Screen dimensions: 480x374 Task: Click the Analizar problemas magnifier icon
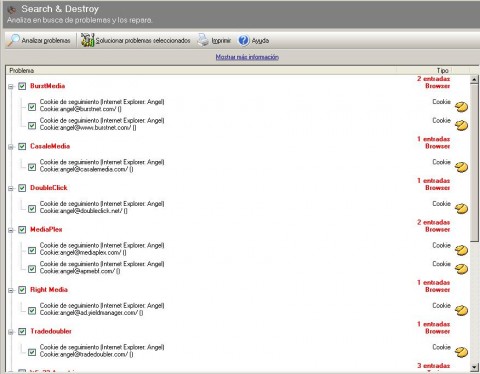(x=14, y=40)
